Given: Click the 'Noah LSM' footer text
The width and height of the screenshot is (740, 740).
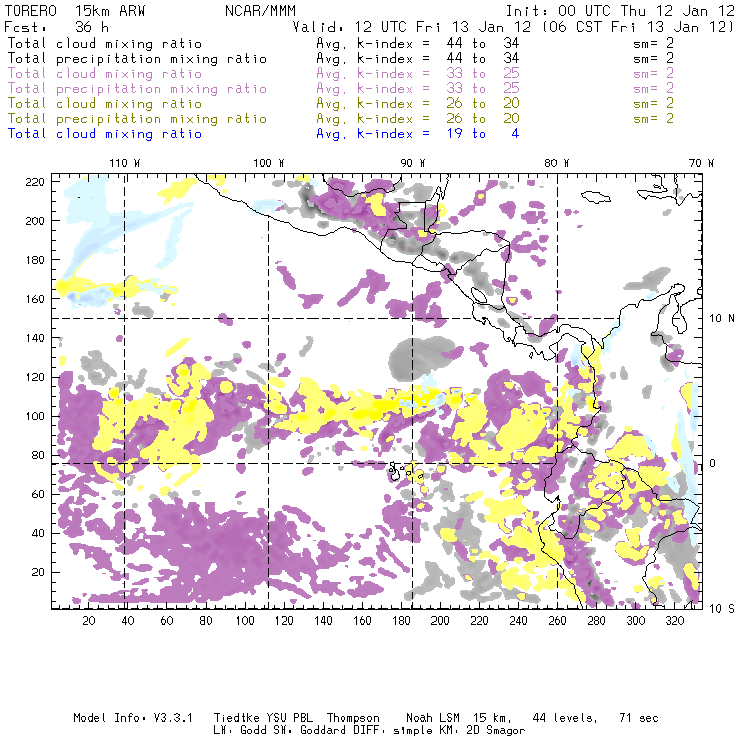Looking at the screenshot, I should [x=433, y=718].
